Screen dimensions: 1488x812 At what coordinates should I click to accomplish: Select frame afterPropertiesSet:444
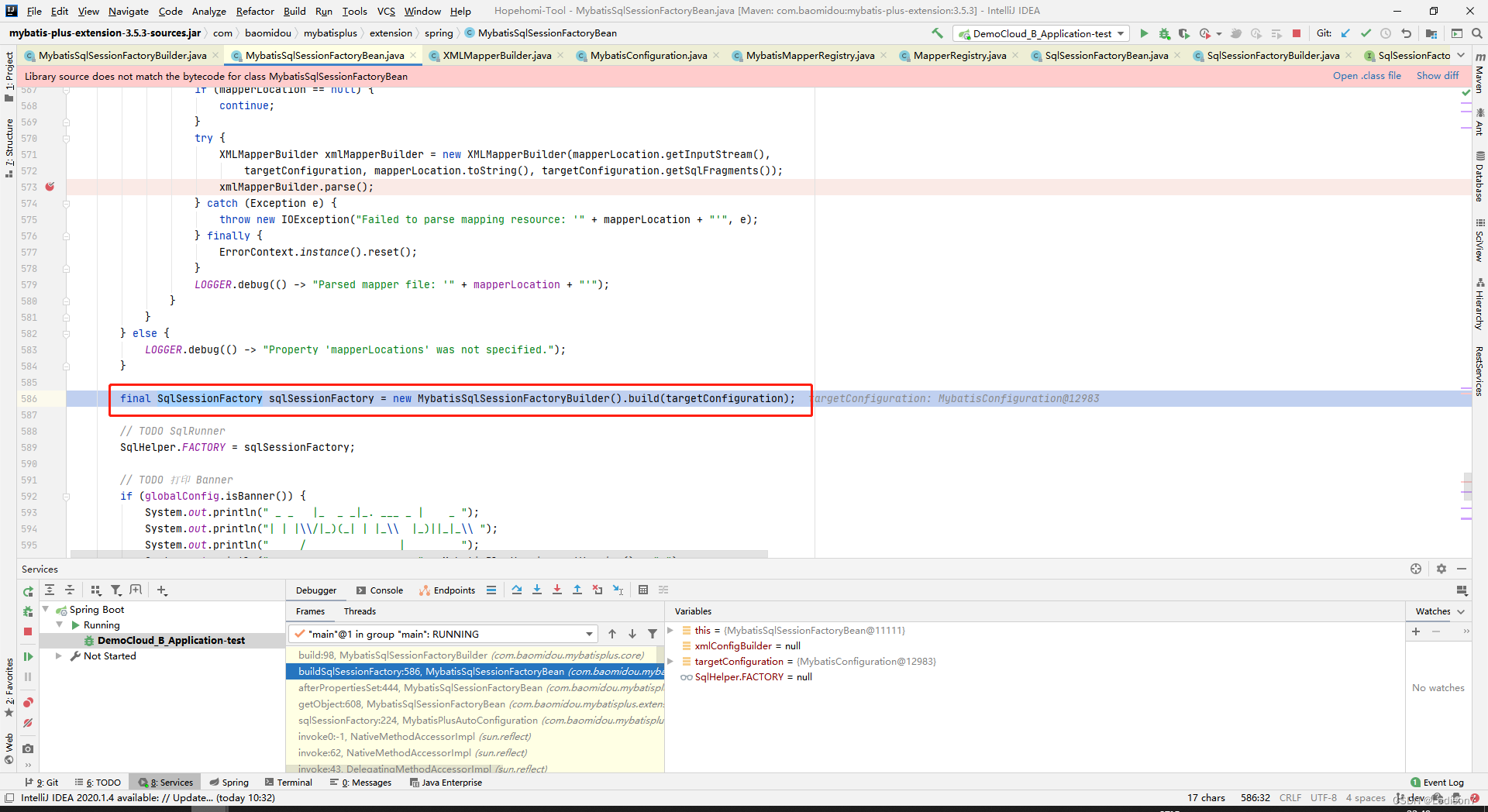coord(475,688)
